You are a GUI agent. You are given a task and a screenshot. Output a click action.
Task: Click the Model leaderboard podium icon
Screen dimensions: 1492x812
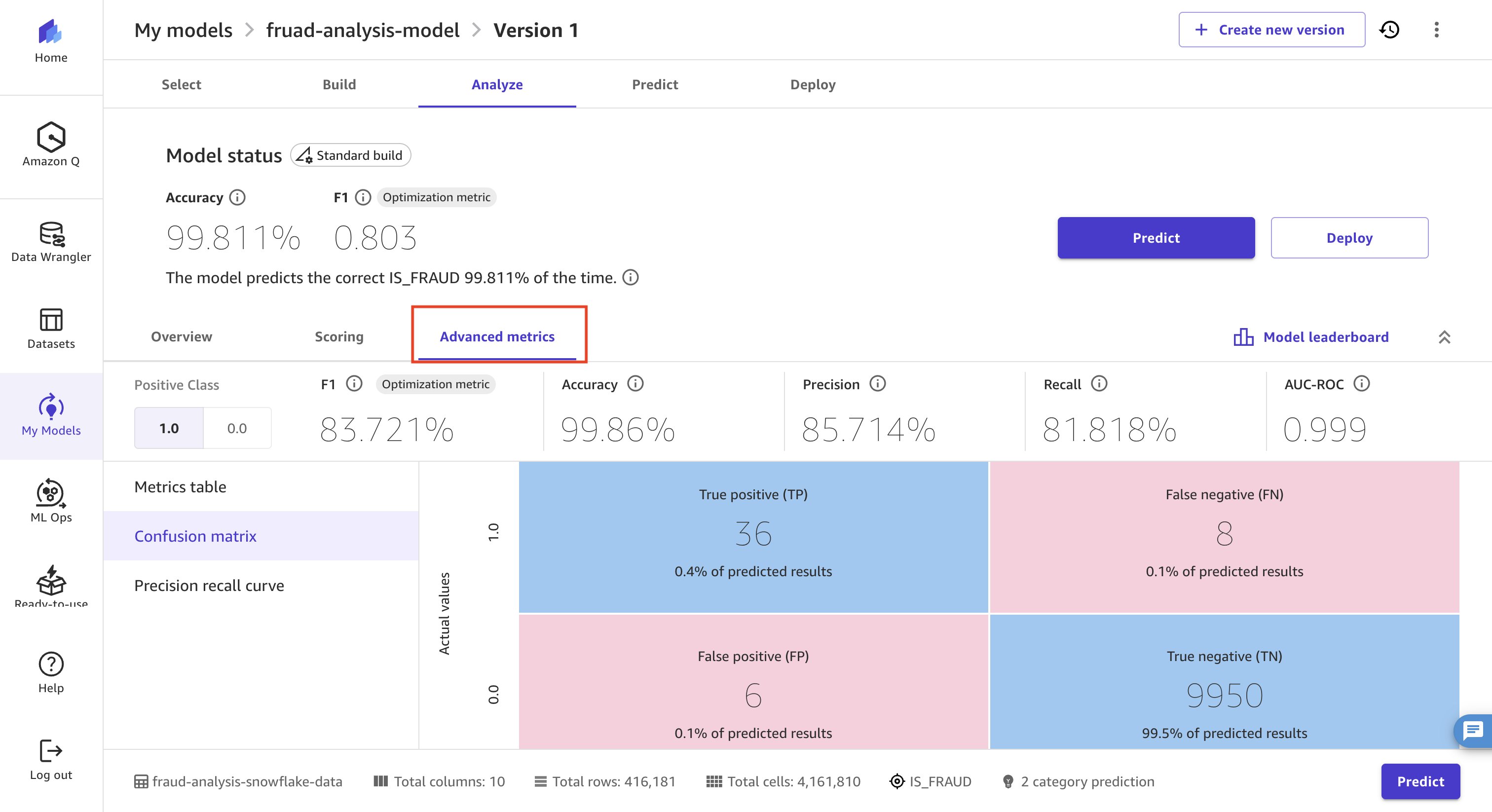coord(1243,336)
